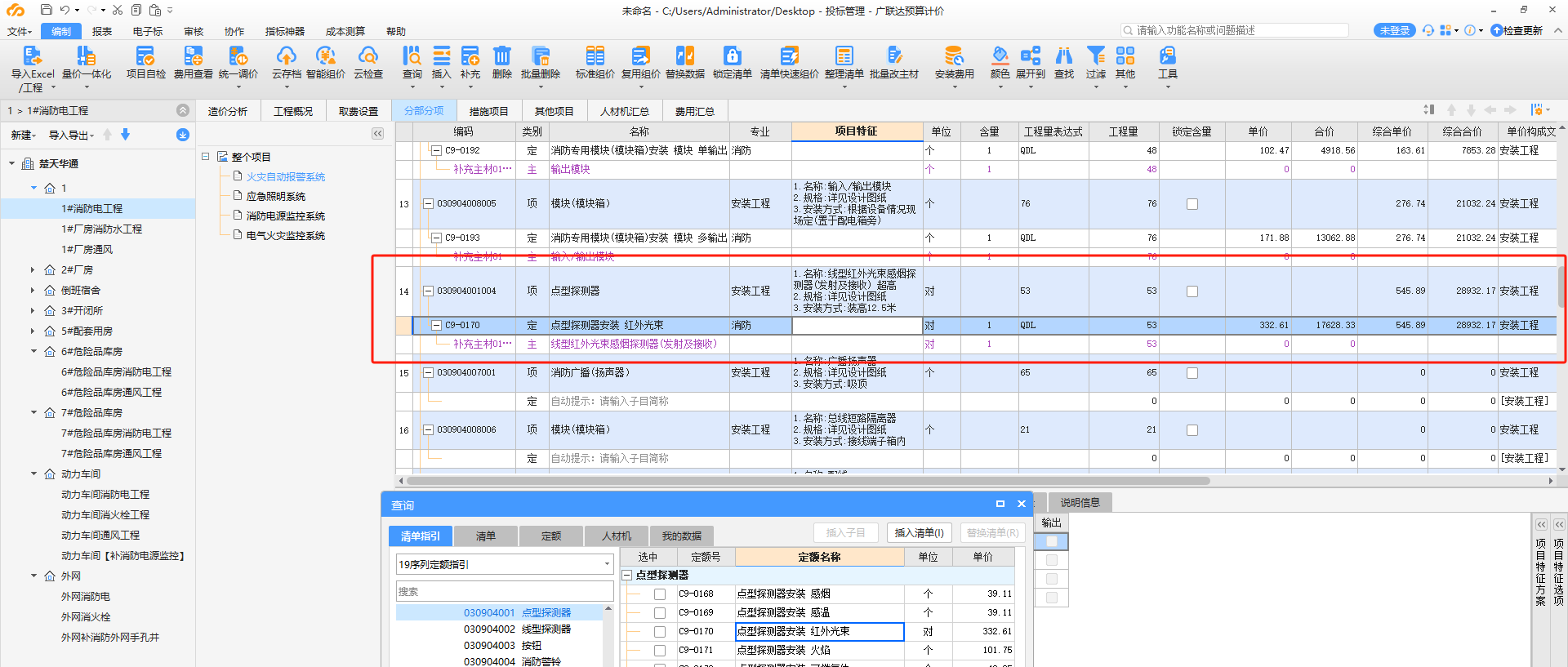
Task: Click the search box in 查询 window
Action: coord(505,591)
